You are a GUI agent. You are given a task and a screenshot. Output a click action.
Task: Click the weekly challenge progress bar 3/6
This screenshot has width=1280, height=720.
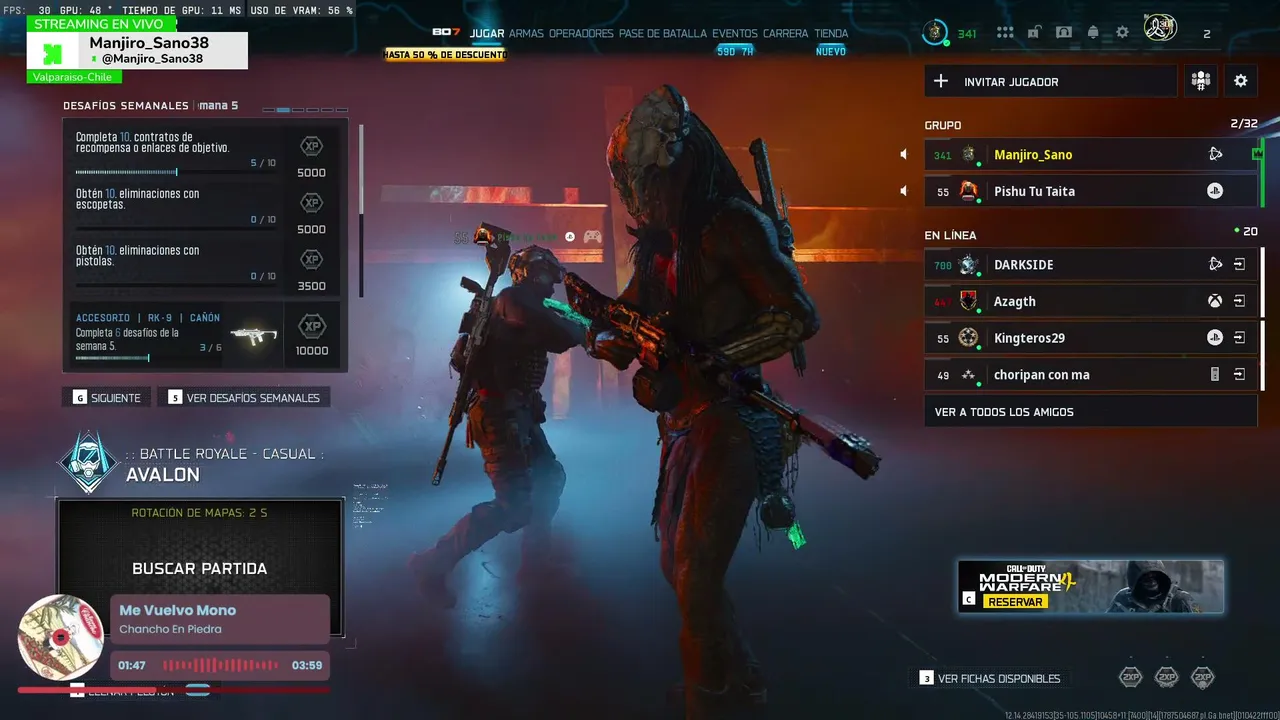click(149, 358)
